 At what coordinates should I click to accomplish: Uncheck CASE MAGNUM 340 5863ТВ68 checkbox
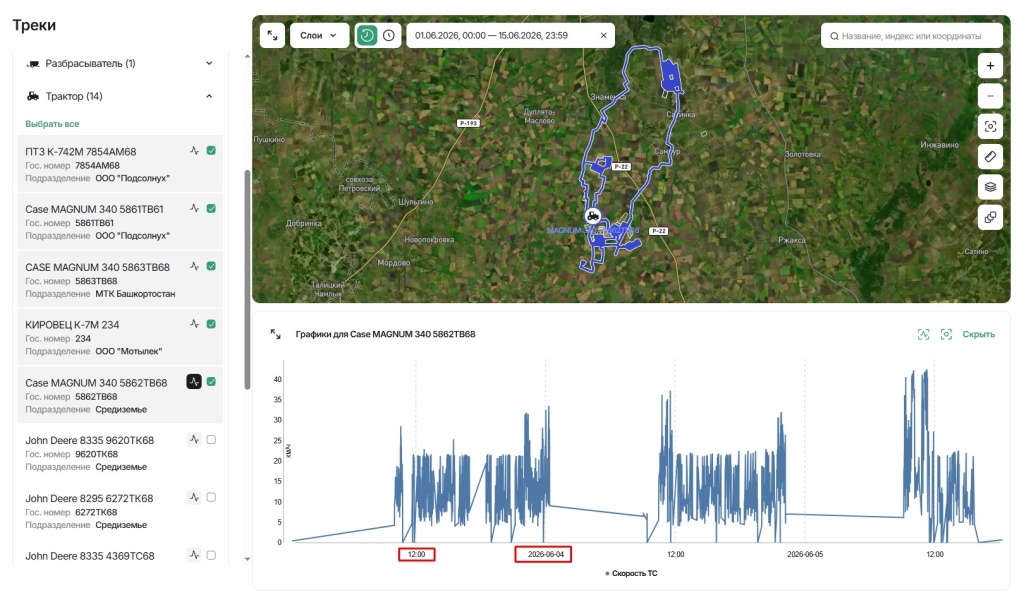click(211, 266)
